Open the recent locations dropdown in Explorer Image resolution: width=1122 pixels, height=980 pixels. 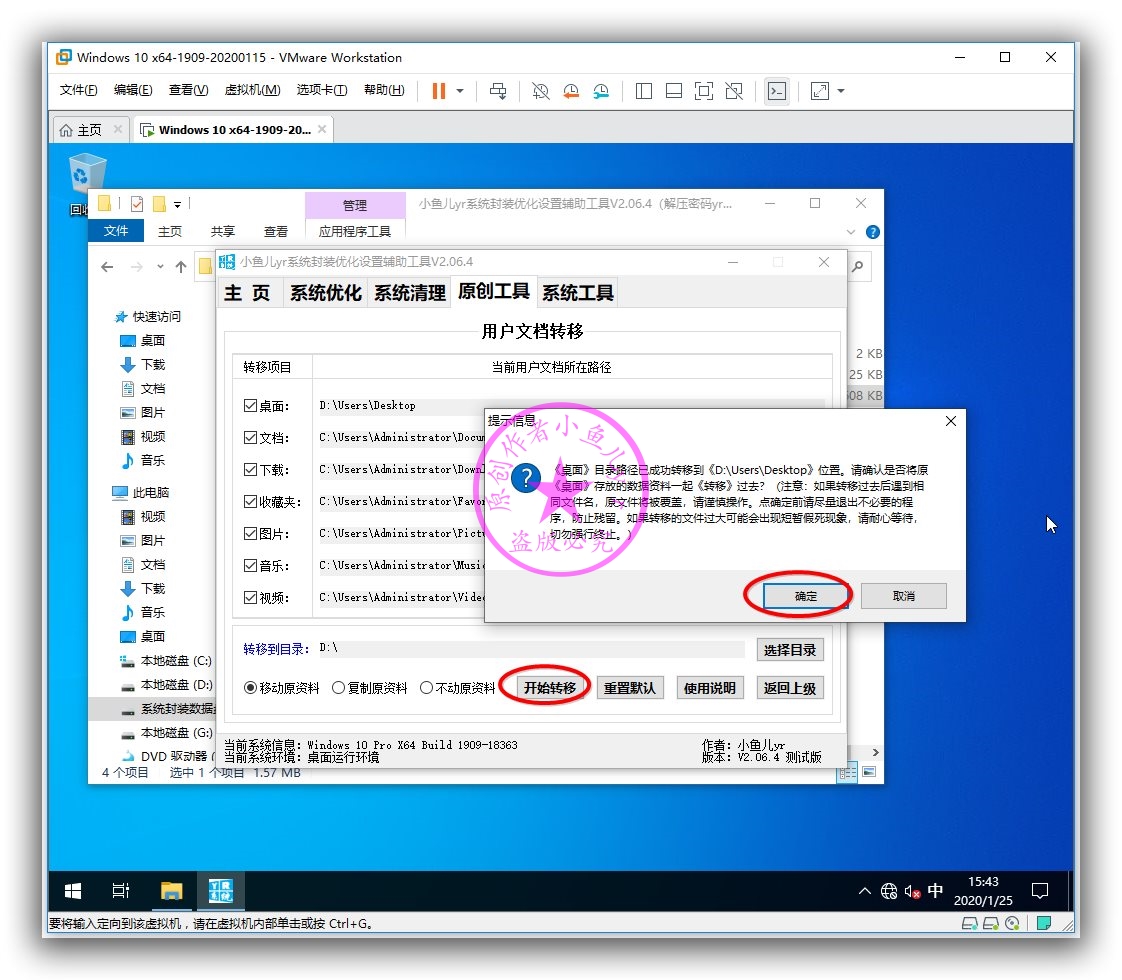(160, 267)
